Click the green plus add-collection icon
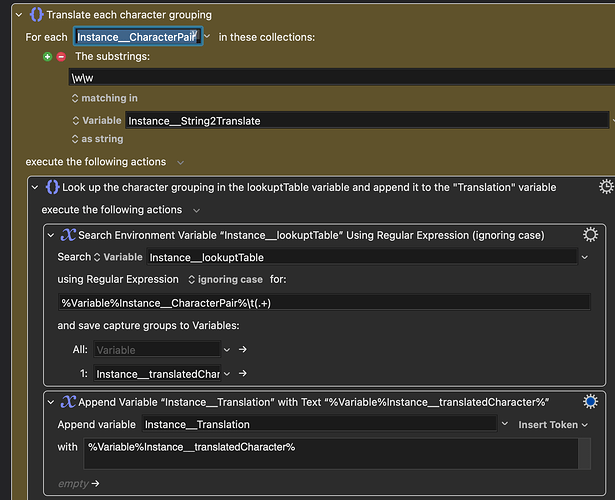Viewport: 615px width, 500px height. click(47, 57)
